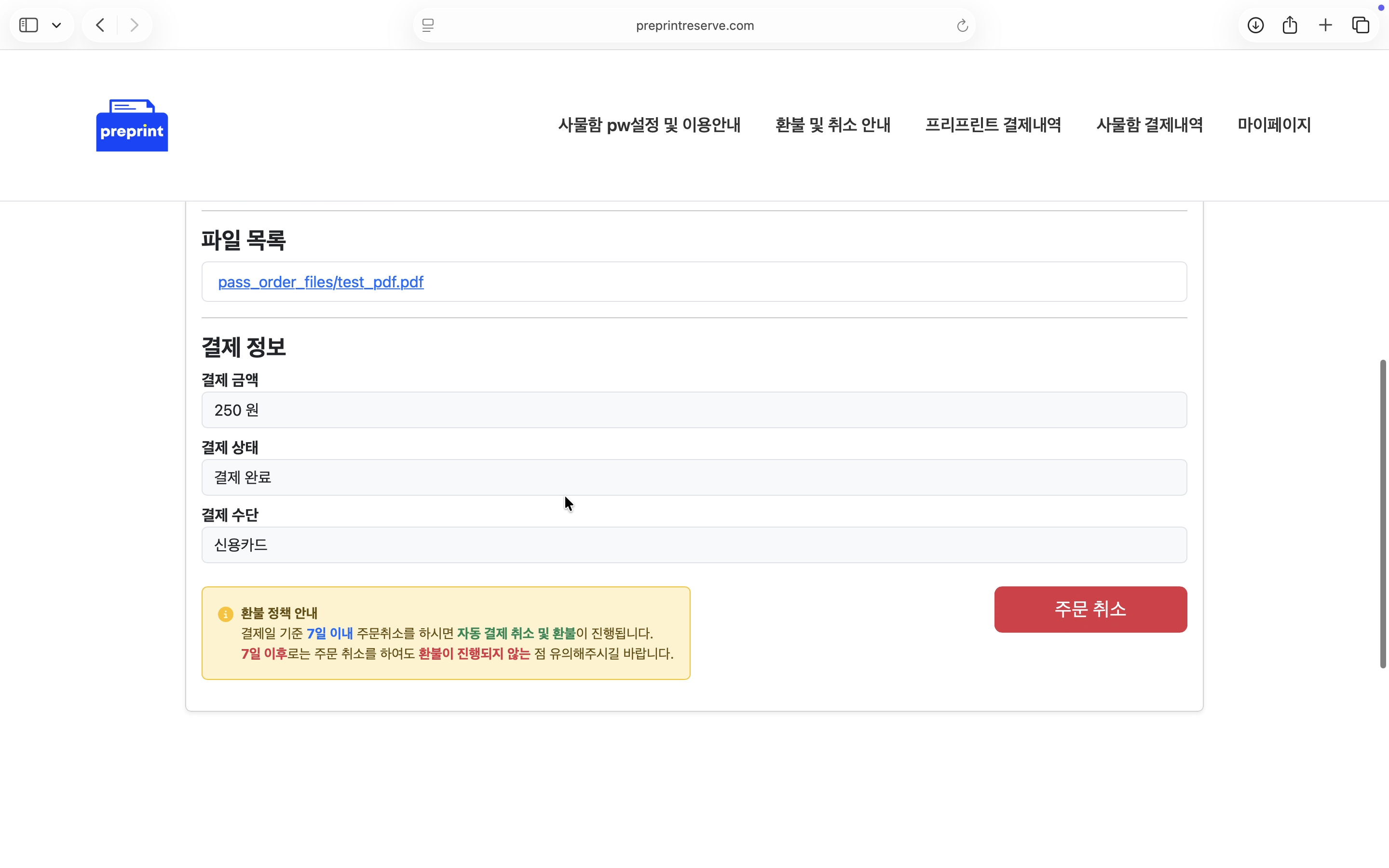Click the browser address bar
The image size is (1389, 868).
pos(694,25)
